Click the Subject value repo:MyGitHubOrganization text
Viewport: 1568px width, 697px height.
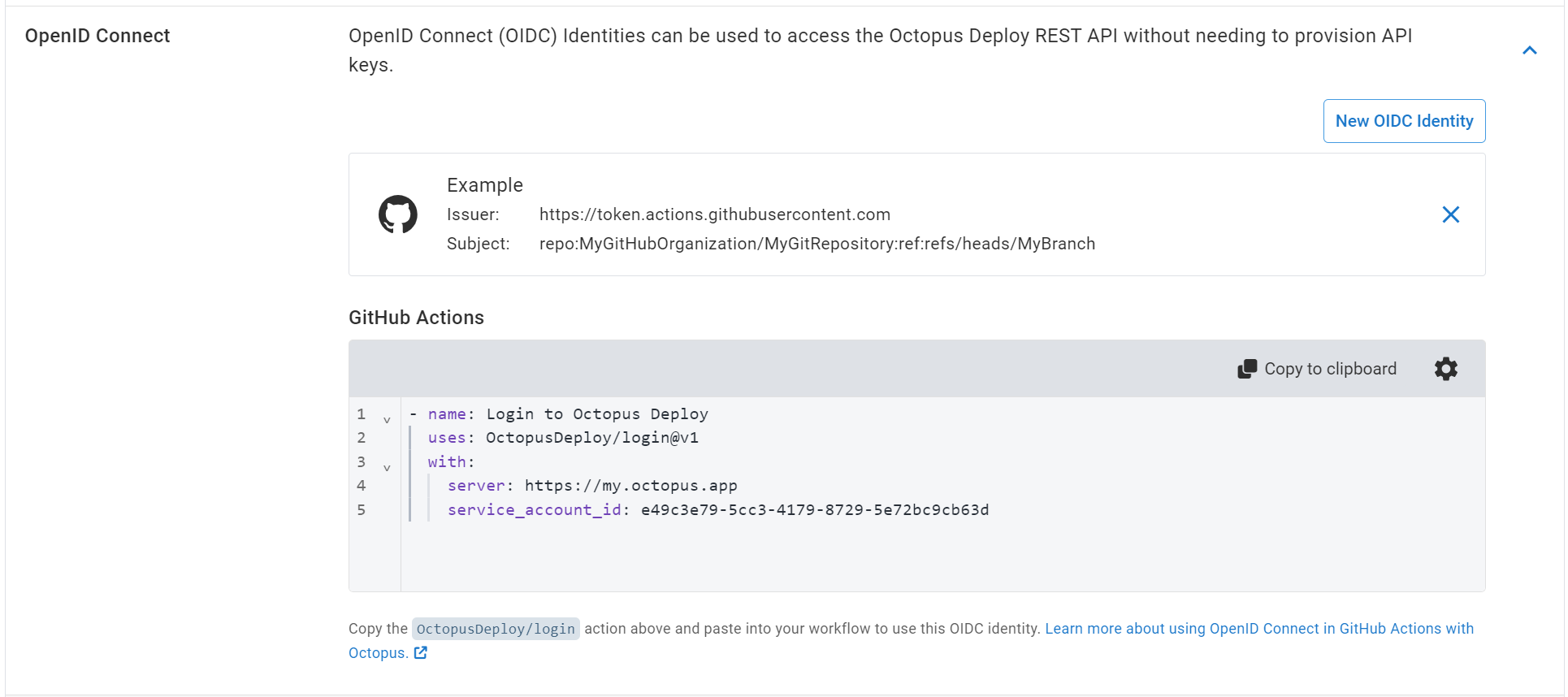pos(817,244)
